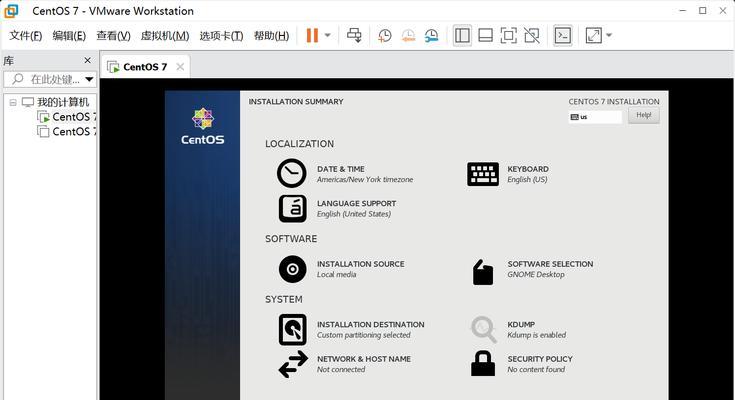Select the powered-off CentOS VM in library
Screen dimensions: 735x400
(67, 131)
